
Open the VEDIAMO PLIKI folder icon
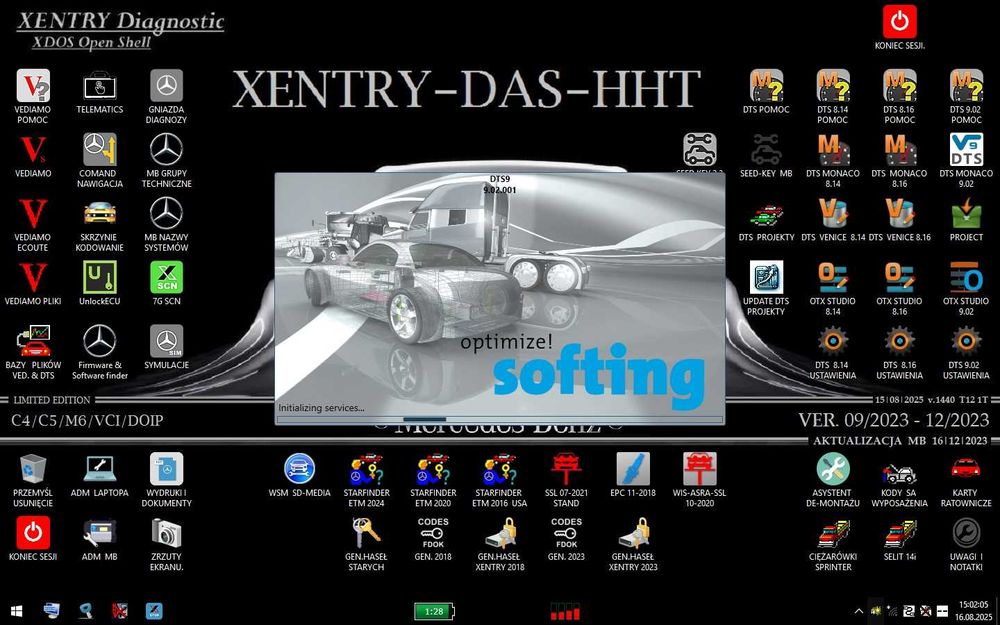point(33,277)
